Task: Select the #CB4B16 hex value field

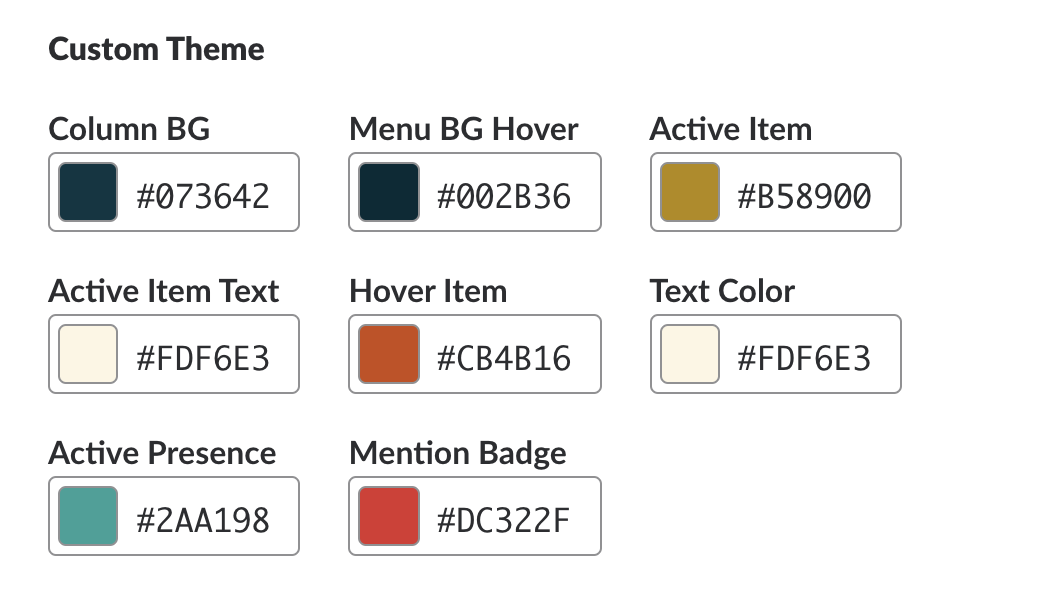Action: point(504,356)
